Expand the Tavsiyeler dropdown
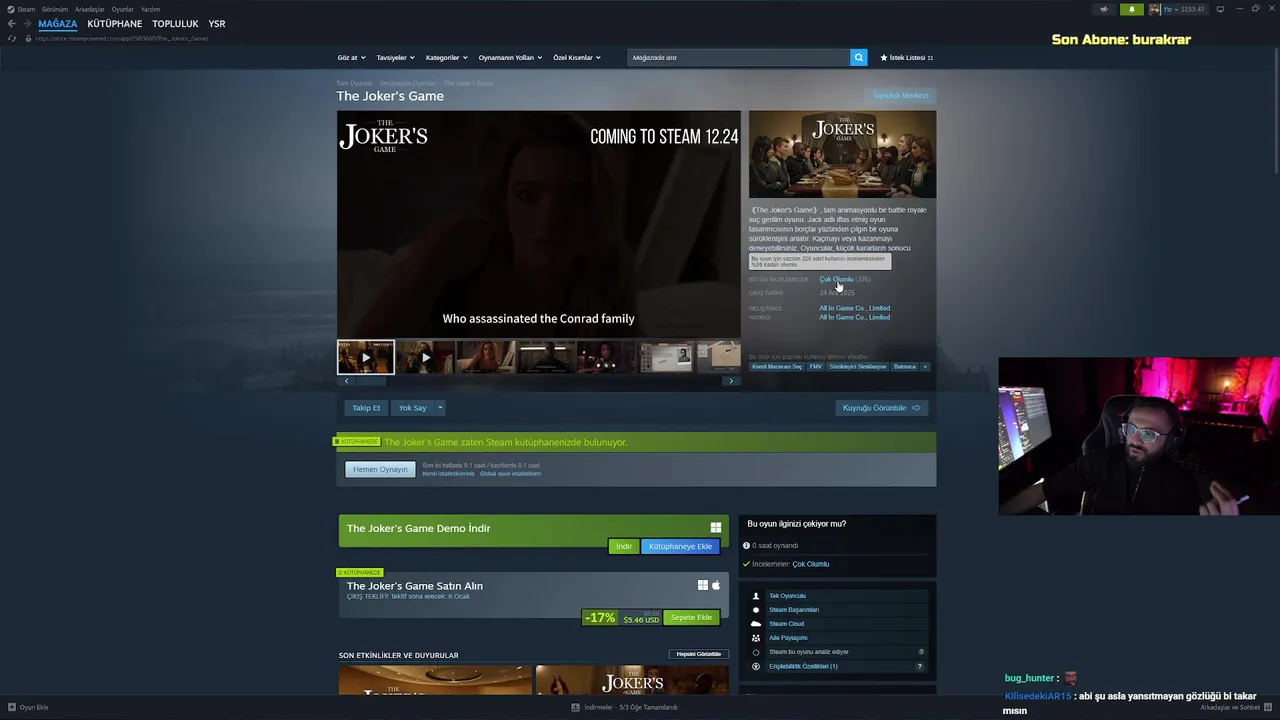 tap(395, 57)
